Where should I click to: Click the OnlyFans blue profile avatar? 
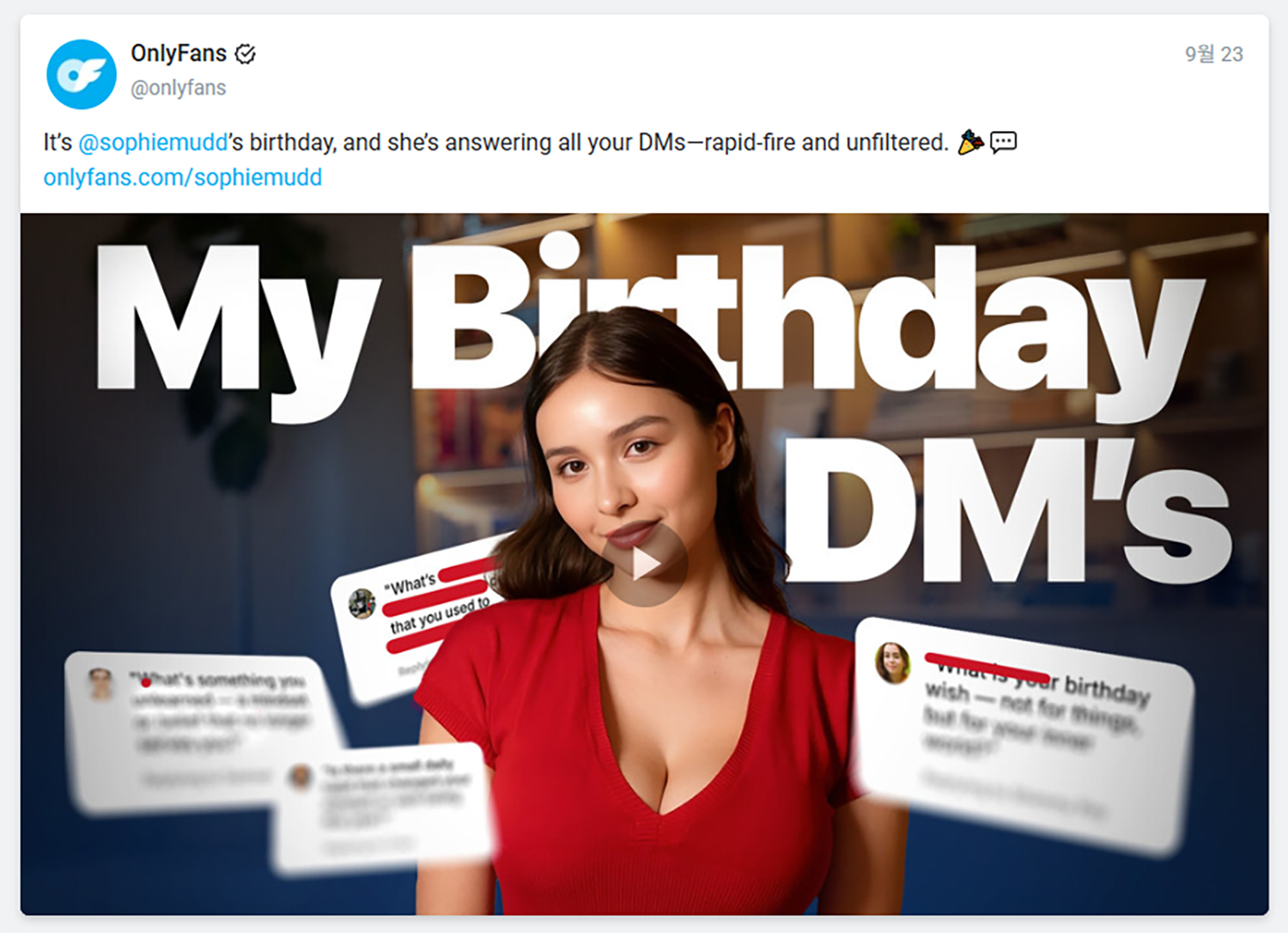point(82,74)
